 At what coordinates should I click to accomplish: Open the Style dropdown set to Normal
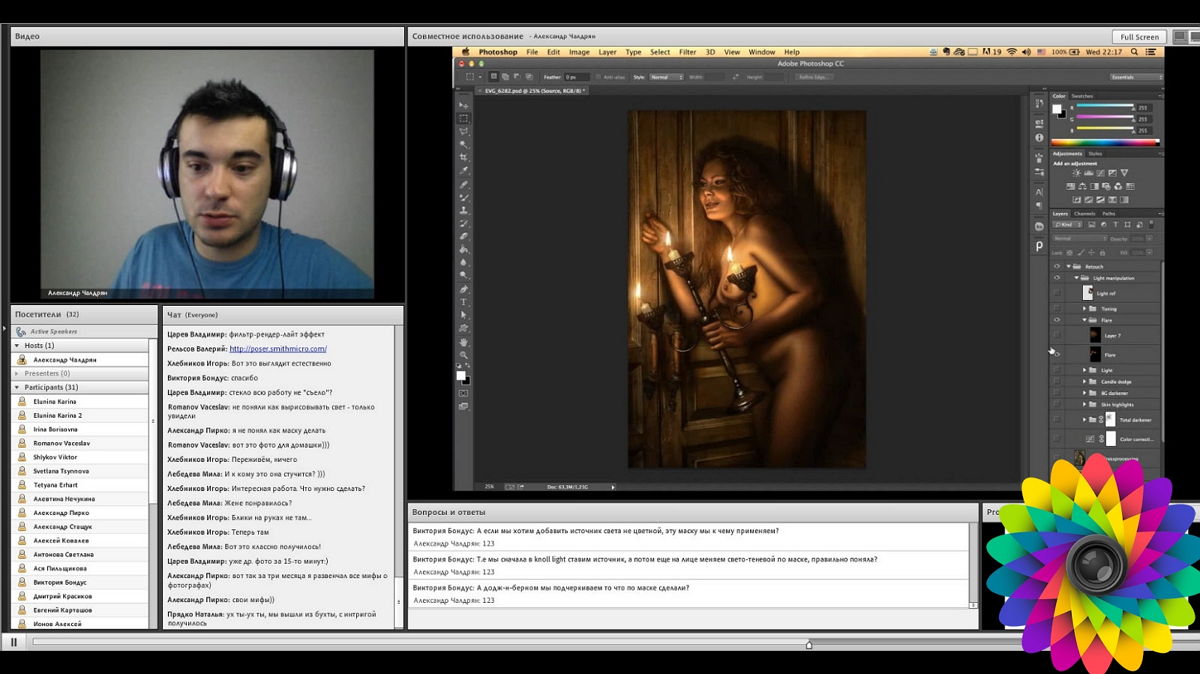tap(666, 77)
